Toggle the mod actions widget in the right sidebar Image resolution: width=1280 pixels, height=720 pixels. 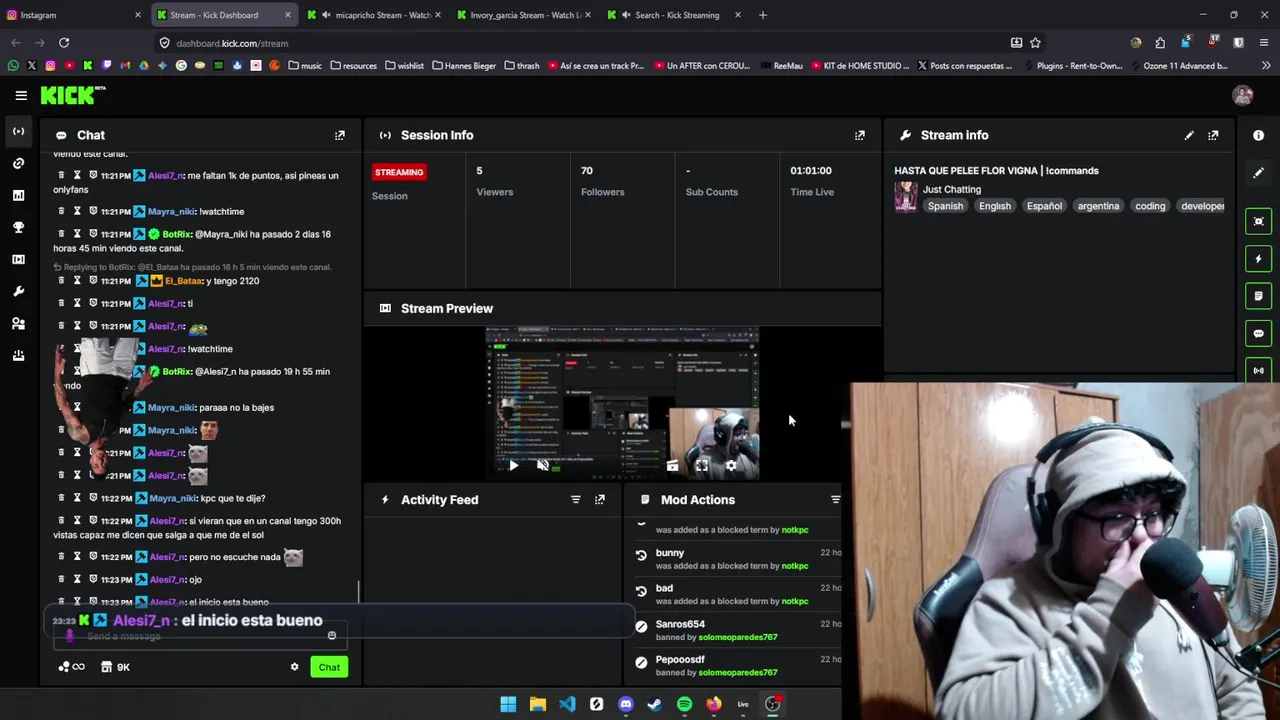pos(1258,296)
